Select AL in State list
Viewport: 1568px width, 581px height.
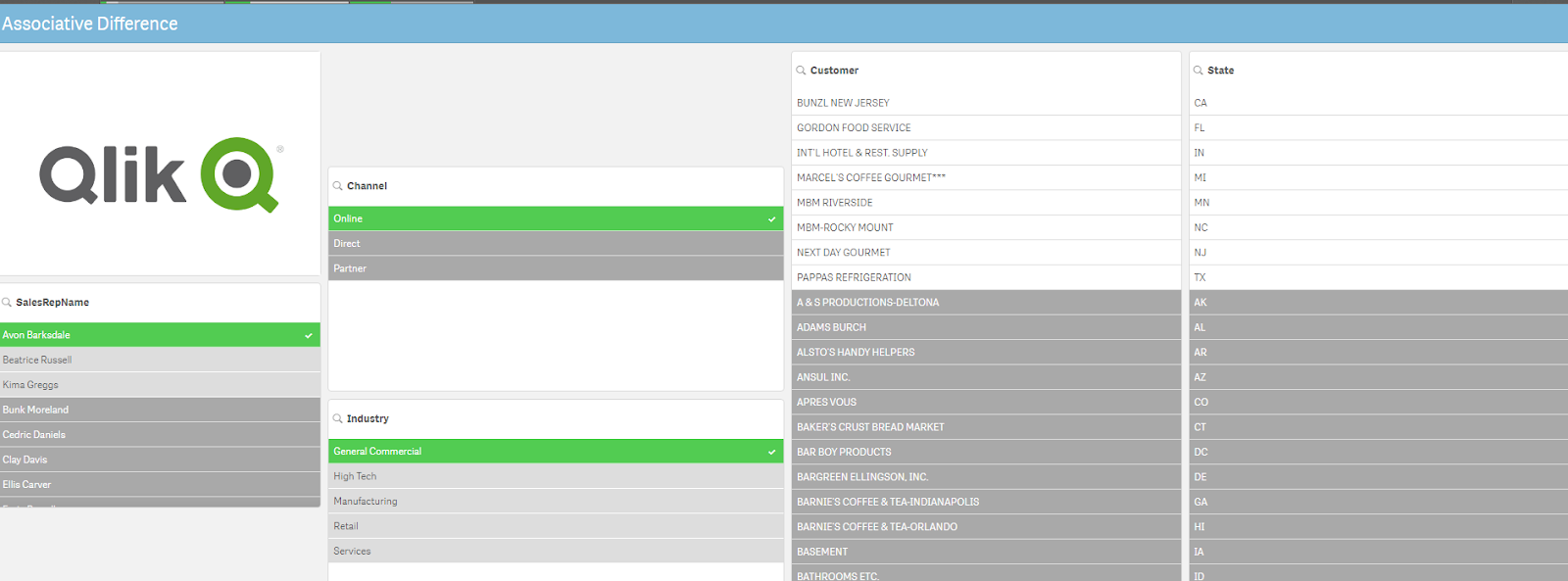(1379, 327)
